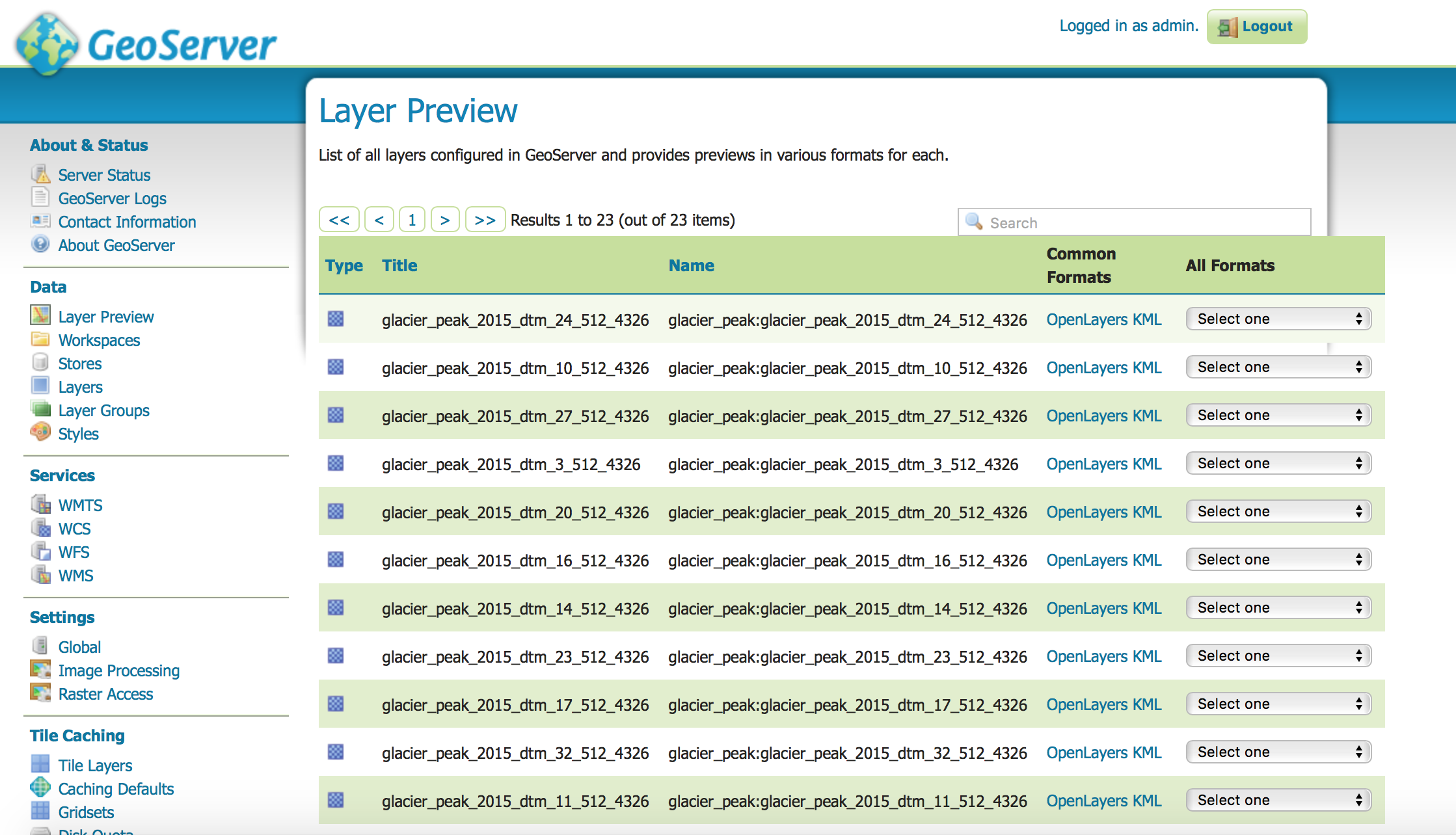Click the Layer Preview map icon
The width and height of the screenshot is (1456, 835).
(x=40, y=315)
